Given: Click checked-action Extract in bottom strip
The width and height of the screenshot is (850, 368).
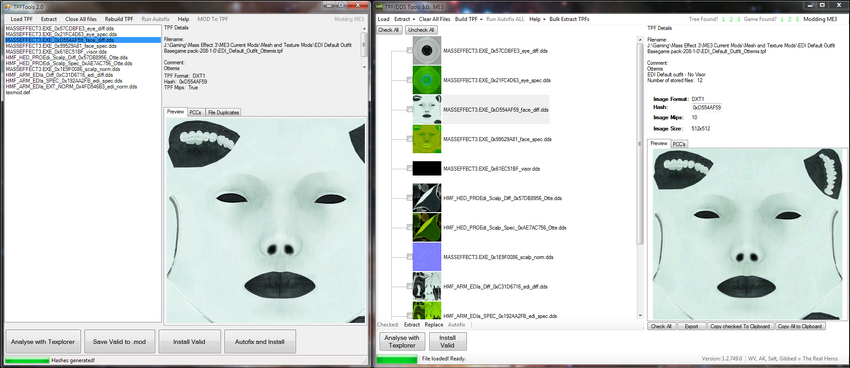Looking at the screenshot, I should (412, 325).
